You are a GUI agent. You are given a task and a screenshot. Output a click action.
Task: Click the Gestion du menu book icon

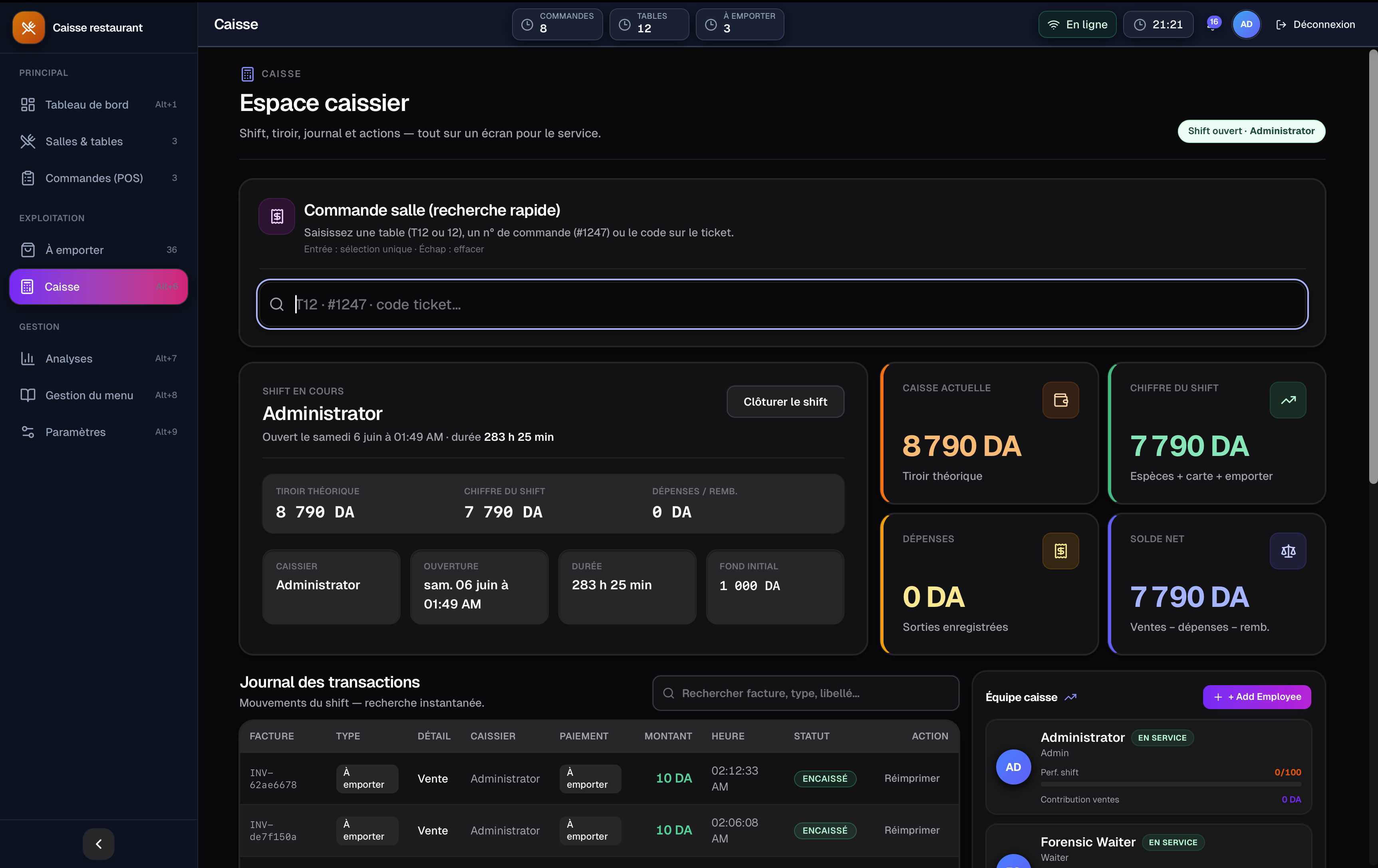[x=28, y=395]
